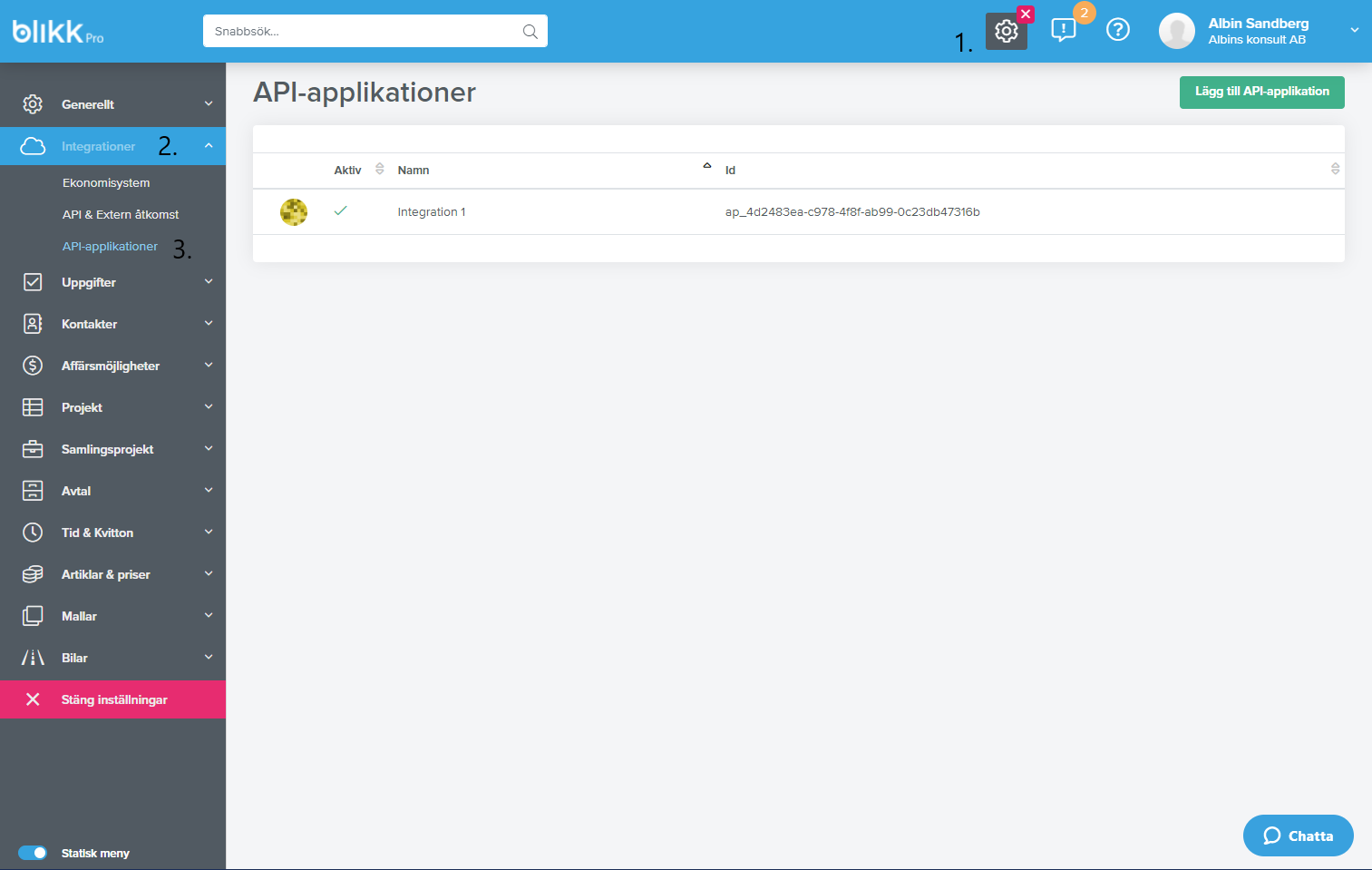The height and width of the screenshot is (870, 1372).
Task: Click the Id value ap_4d2483ea-c978-4f8f-ab99-0c23db47316b
Action: point(852,211)
